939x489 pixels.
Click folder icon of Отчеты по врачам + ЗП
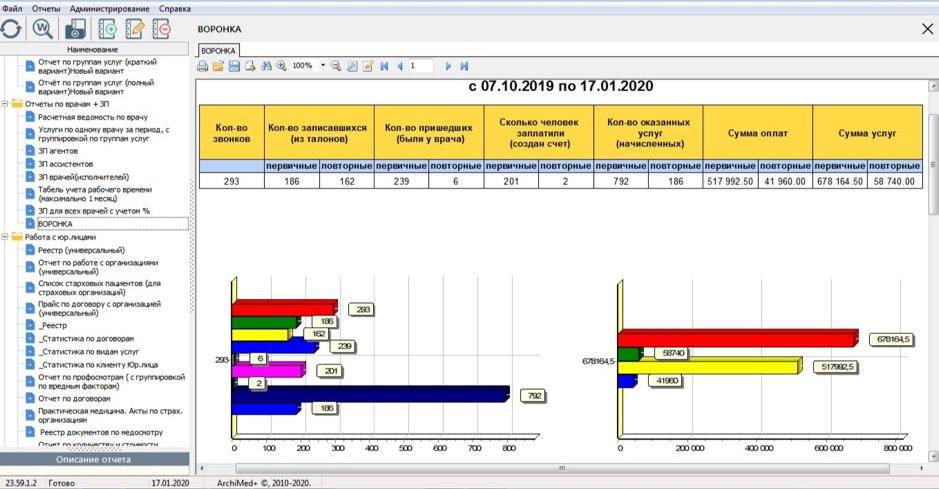[x=17, y=104]
